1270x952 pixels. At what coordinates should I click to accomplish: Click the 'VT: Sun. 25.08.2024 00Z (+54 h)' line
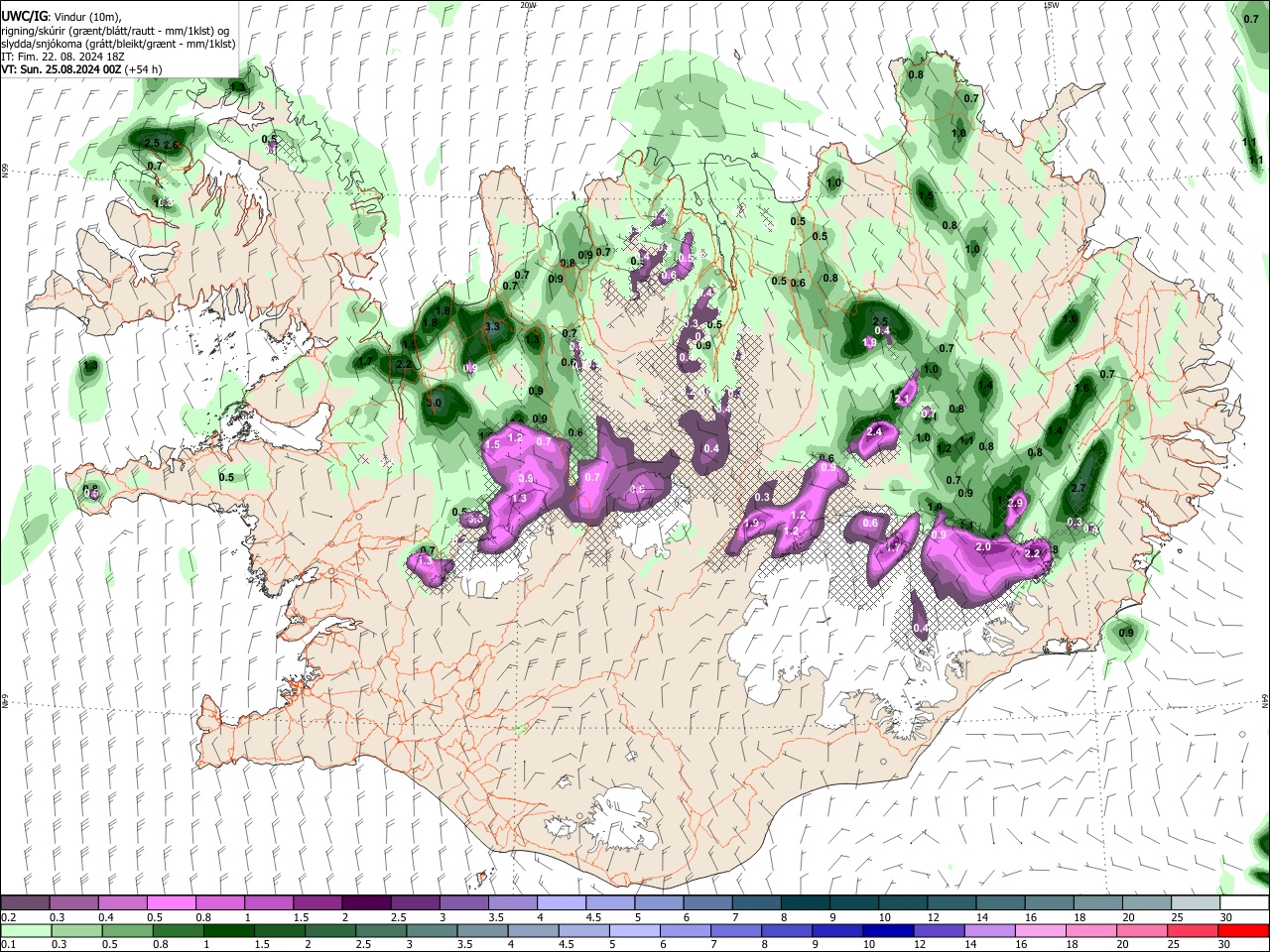(81, 69)
